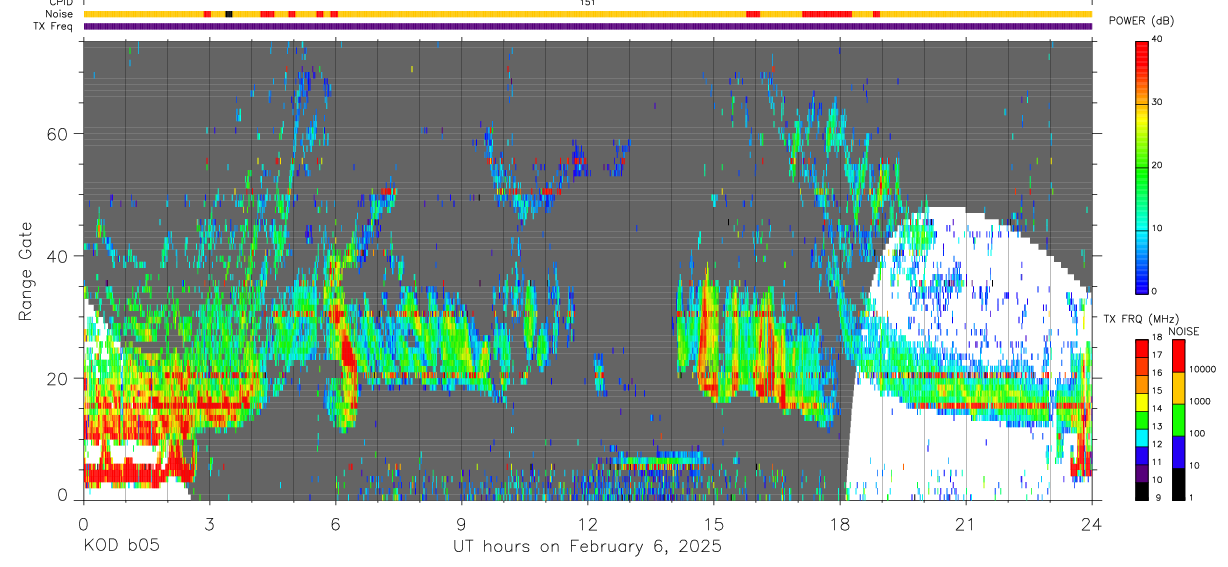Click the 10000 tick on noise scale
This screenshot has width=1228, height=567.
tap(1203, 370)
